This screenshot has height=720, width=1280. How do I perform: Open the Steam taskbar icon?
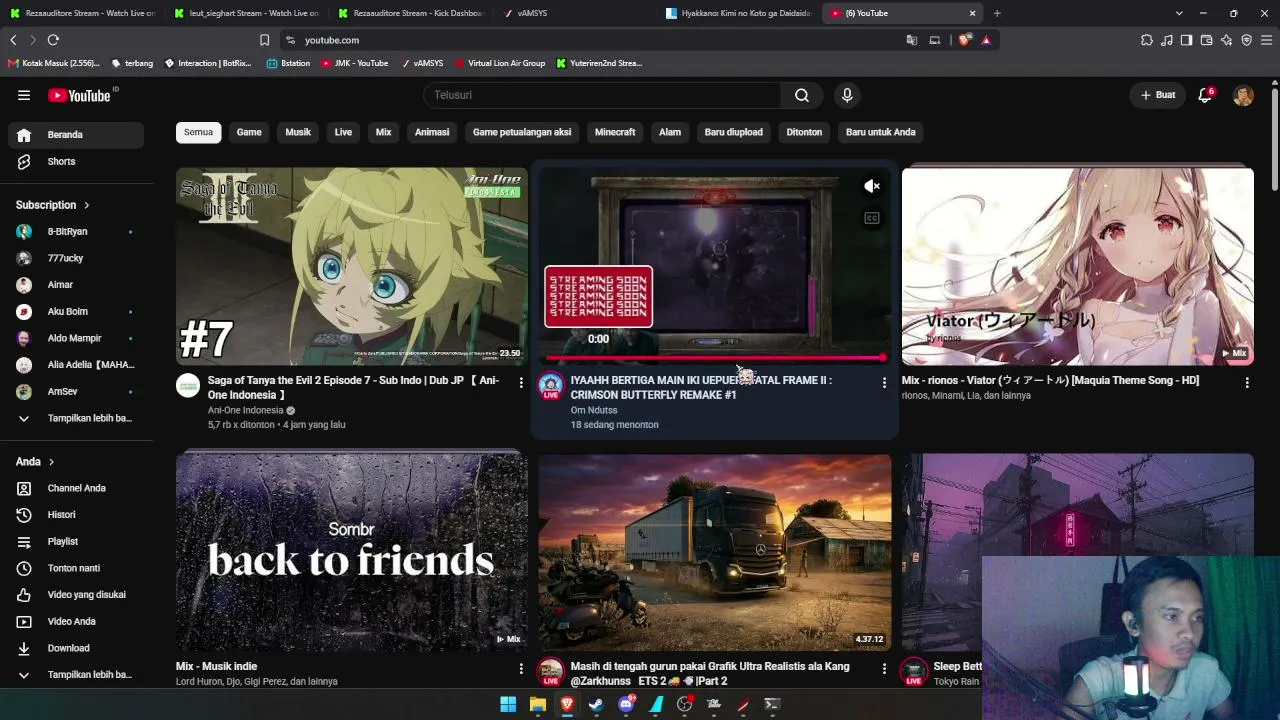(x=596, y=704)
